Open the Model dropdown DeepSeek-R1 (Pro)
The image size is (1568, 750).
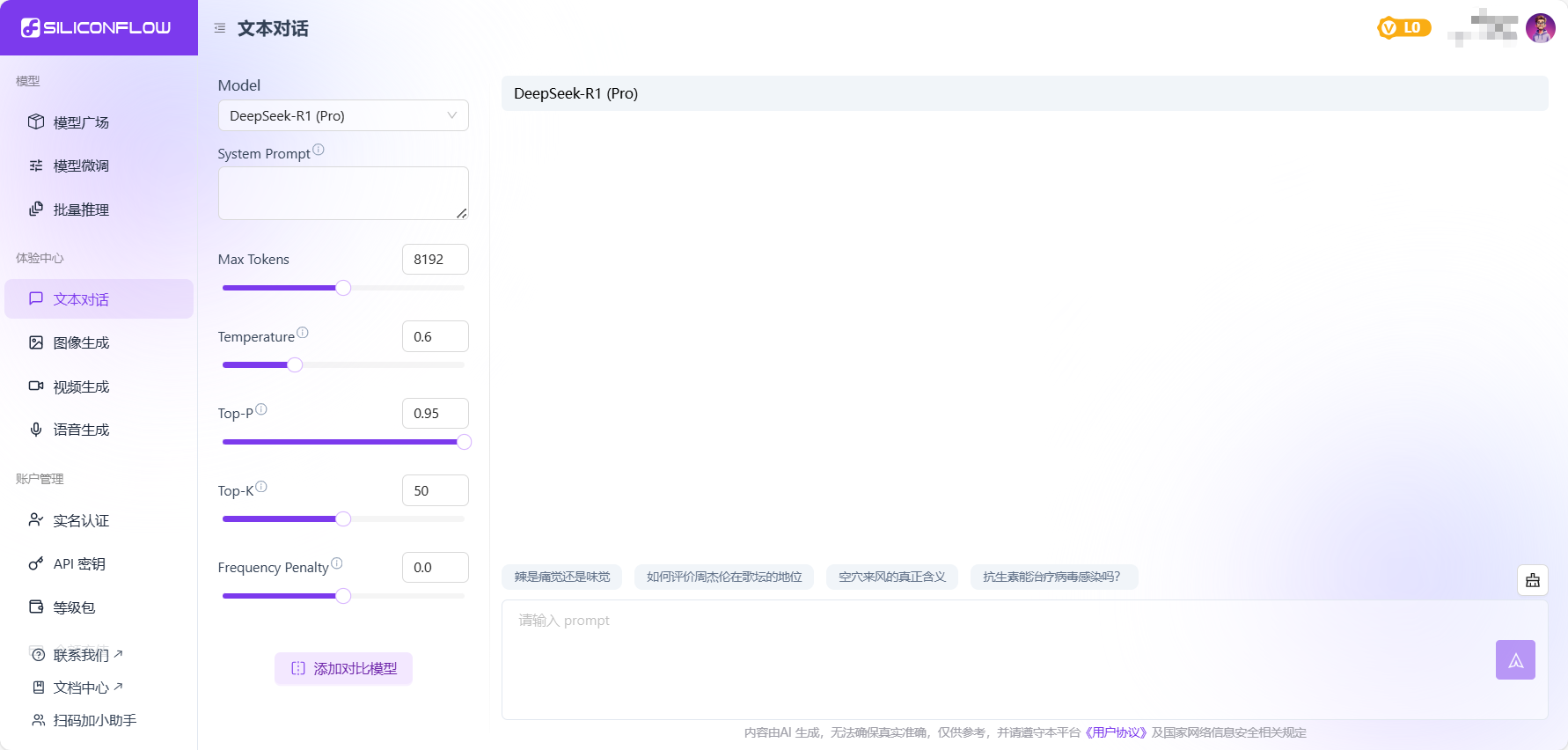(x=343, y=115)
